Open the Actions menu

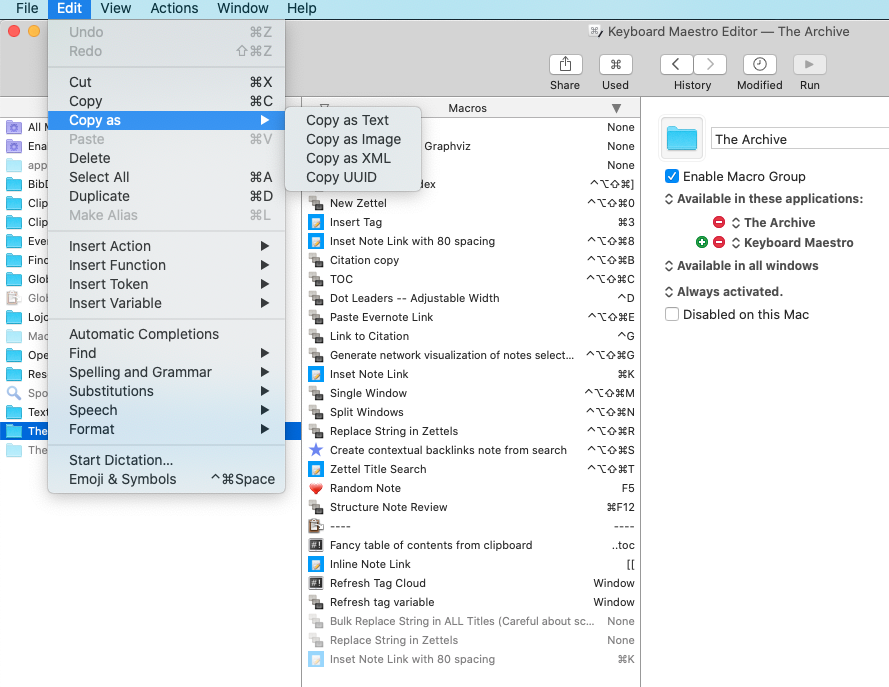pos(174,9)
